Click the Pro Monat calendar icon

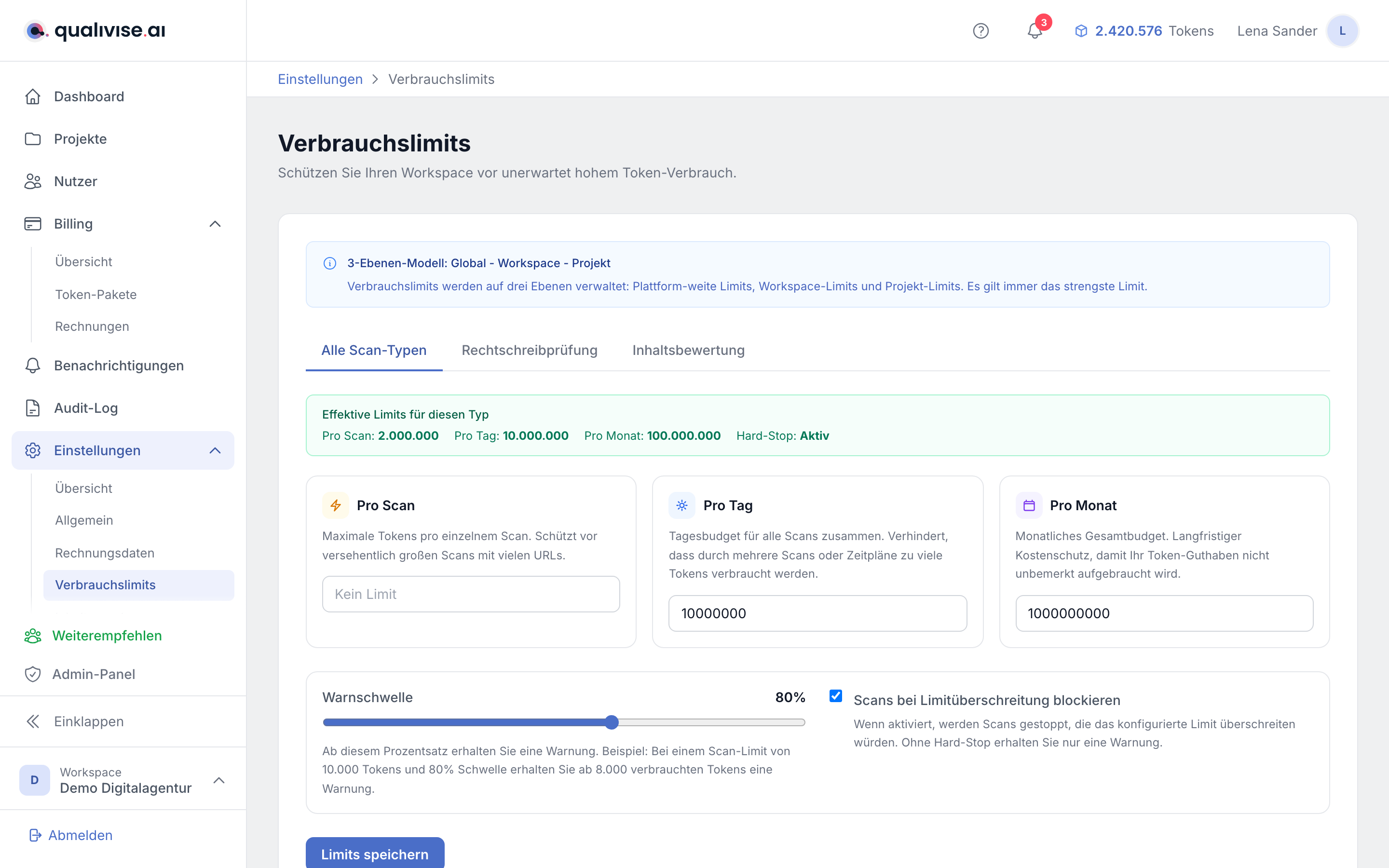pyautogui.click(x=1029, y=505)
